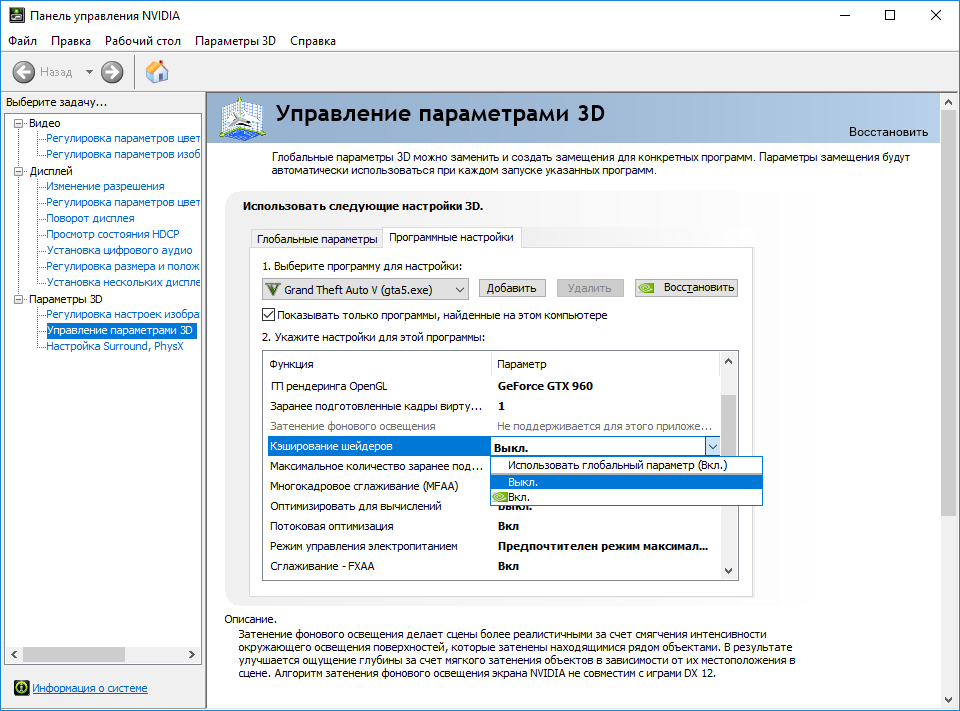
Task: Switch to Глобальные параметры tab
Action: coord(317,239)
